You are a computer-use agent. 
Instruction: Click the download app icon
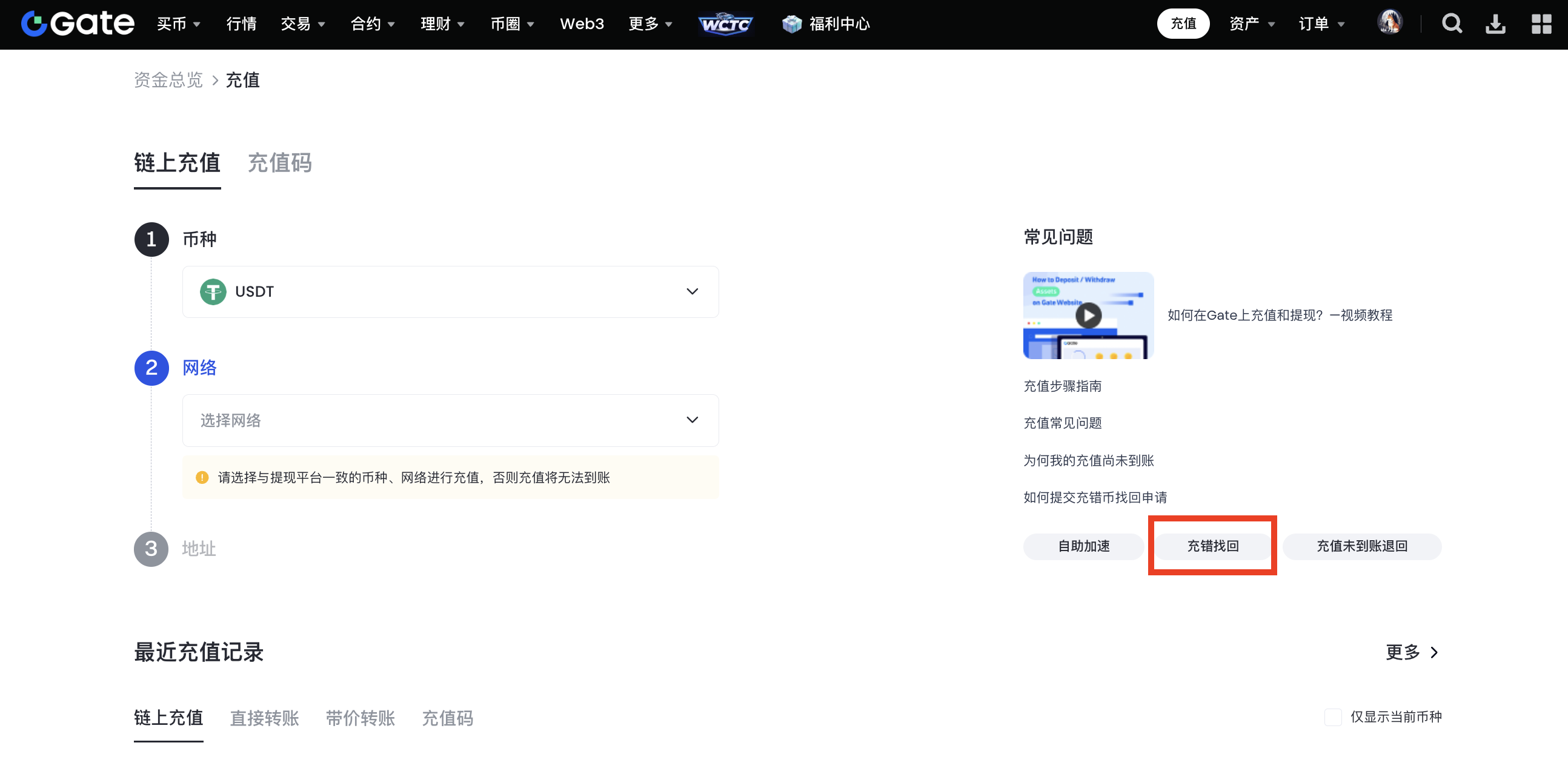pos(1495,24)
